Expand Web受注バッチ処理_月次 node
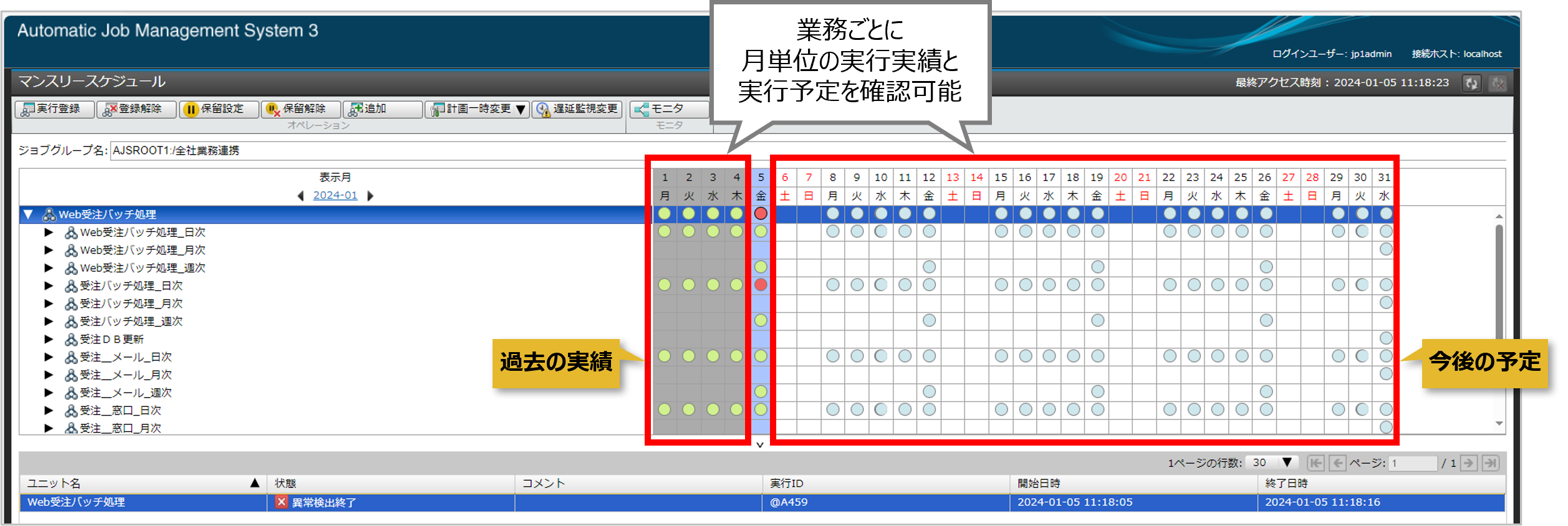 pos(49,250)
